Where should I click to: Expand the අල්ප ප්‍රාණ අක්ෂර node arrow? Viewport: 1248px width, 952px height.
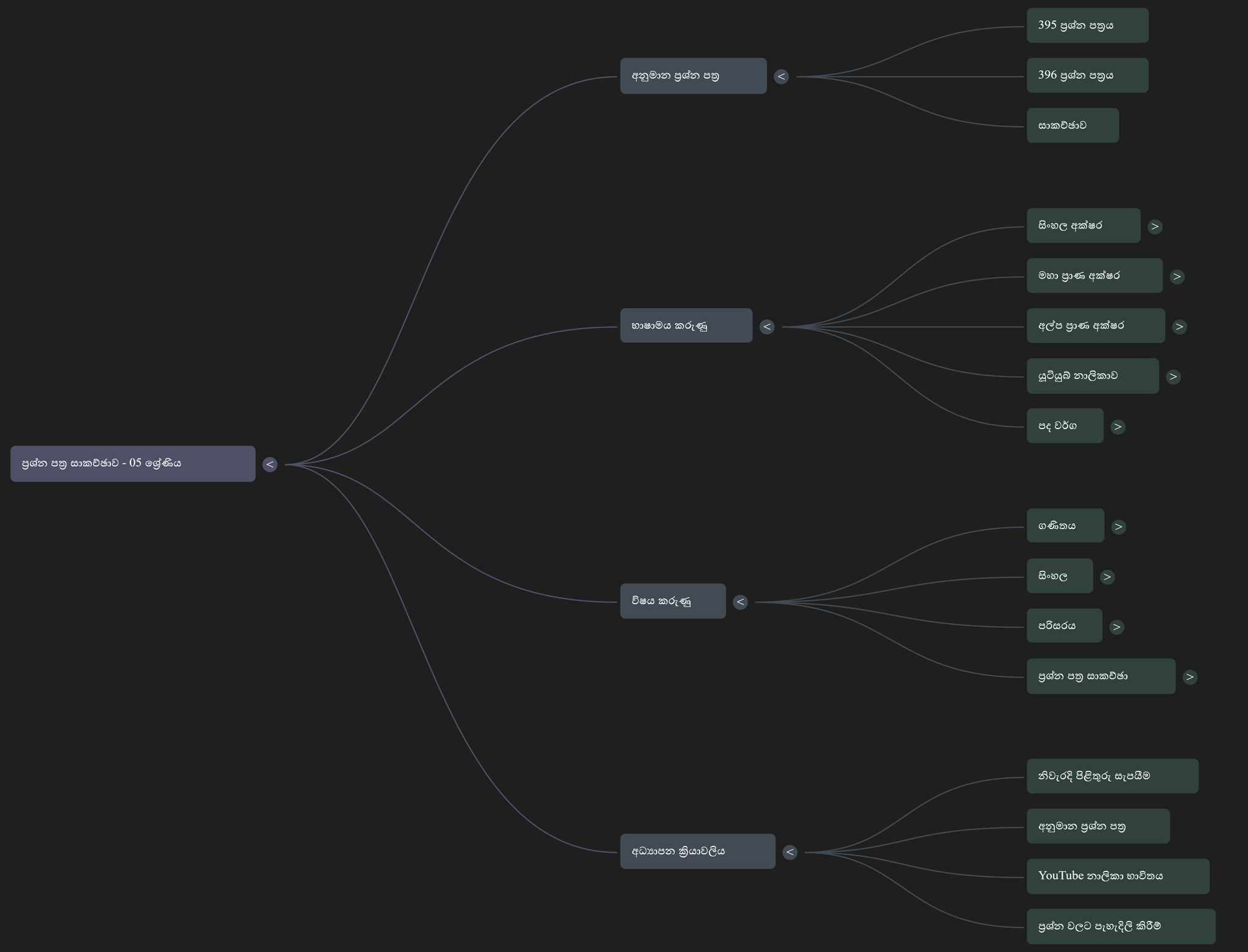1179,327
